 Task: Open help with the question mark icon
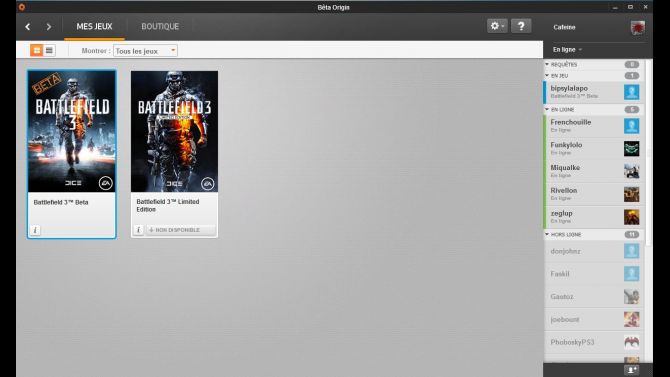(x=521, y=26)
